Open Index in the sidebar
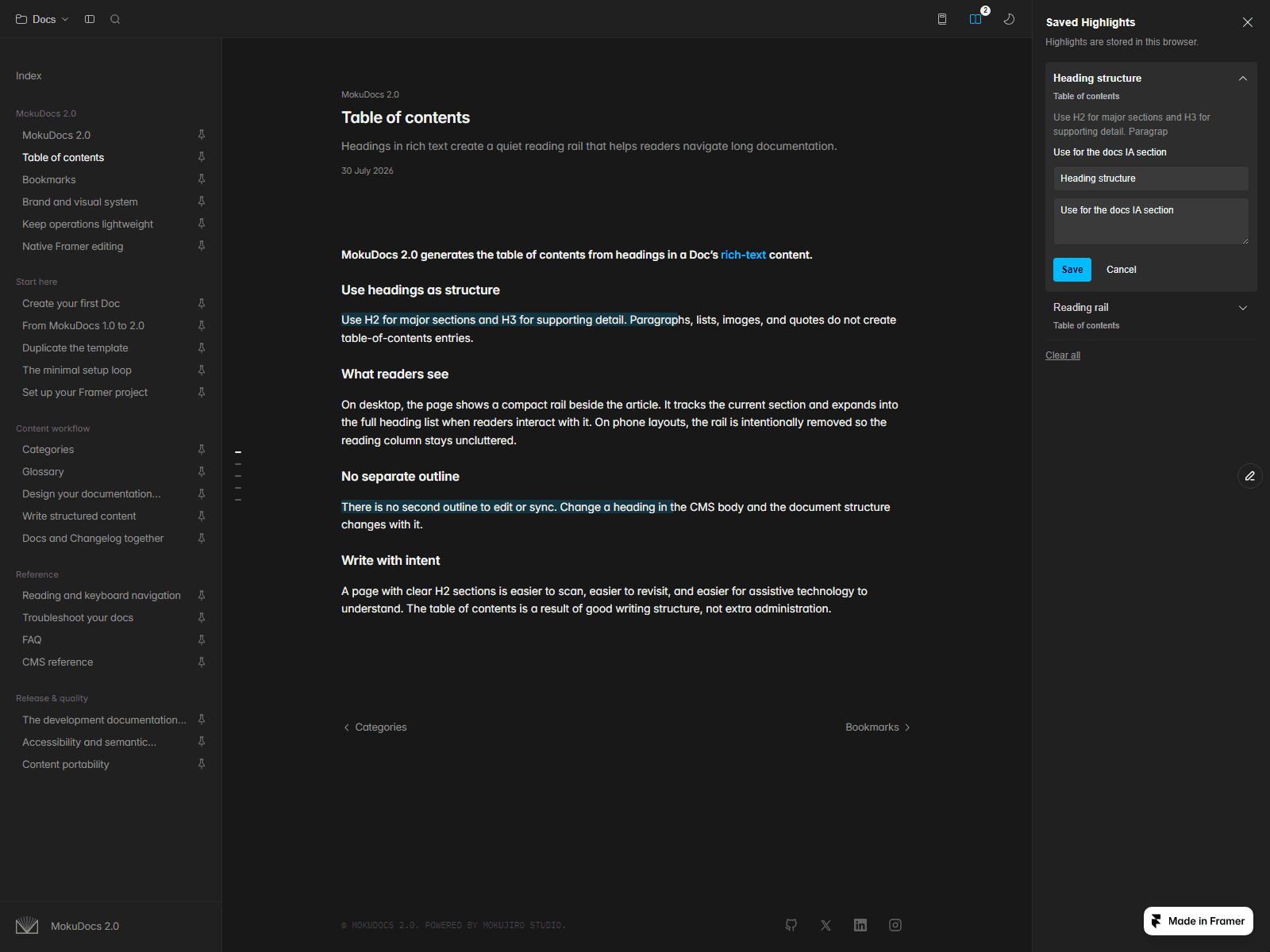The width and height of the screenshot is (1270, 952). pyautogui.click(x=29, y=75)
